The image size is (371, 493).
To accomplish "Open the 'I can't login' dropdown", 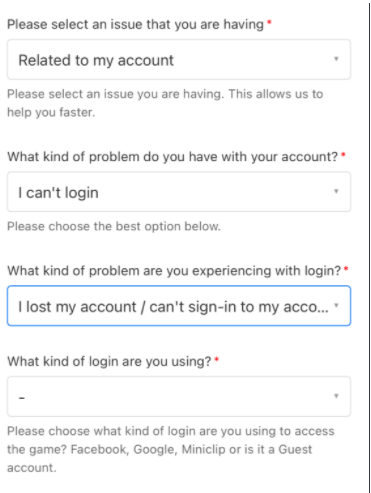I will point(179,192).
